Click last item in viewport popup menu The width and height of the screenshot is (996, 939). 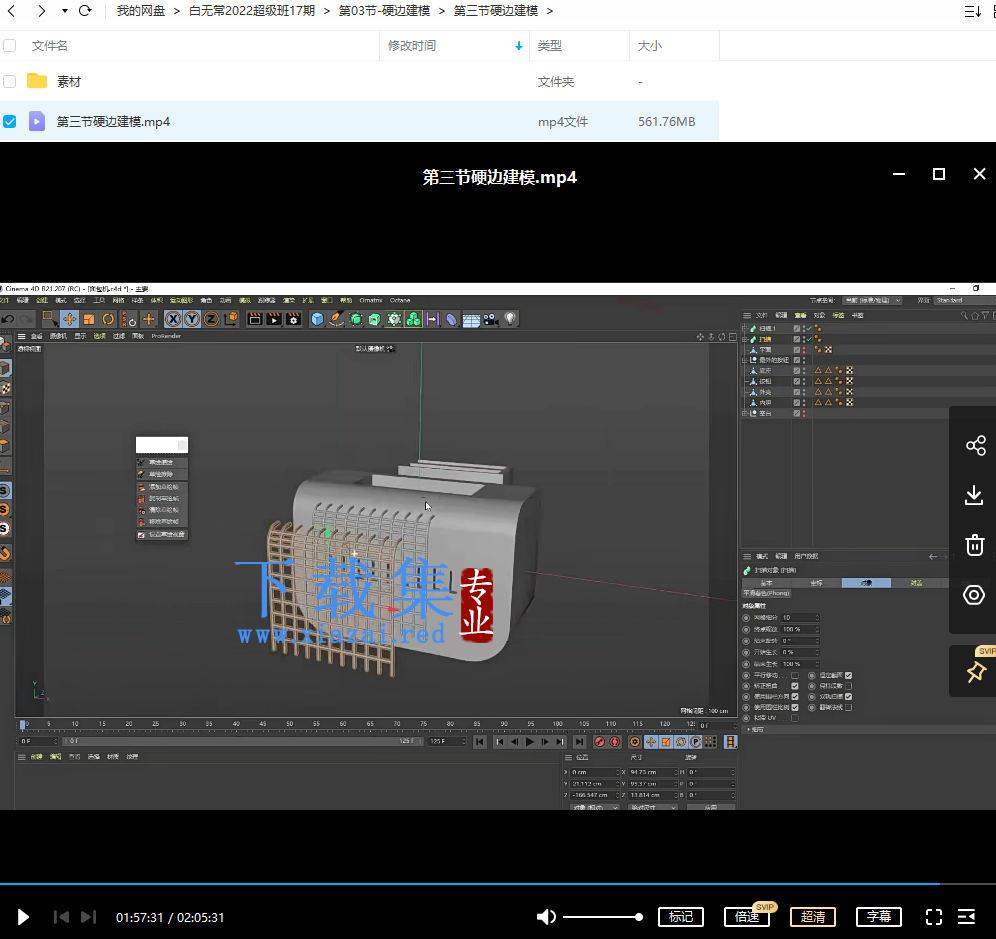click(162, 534)
